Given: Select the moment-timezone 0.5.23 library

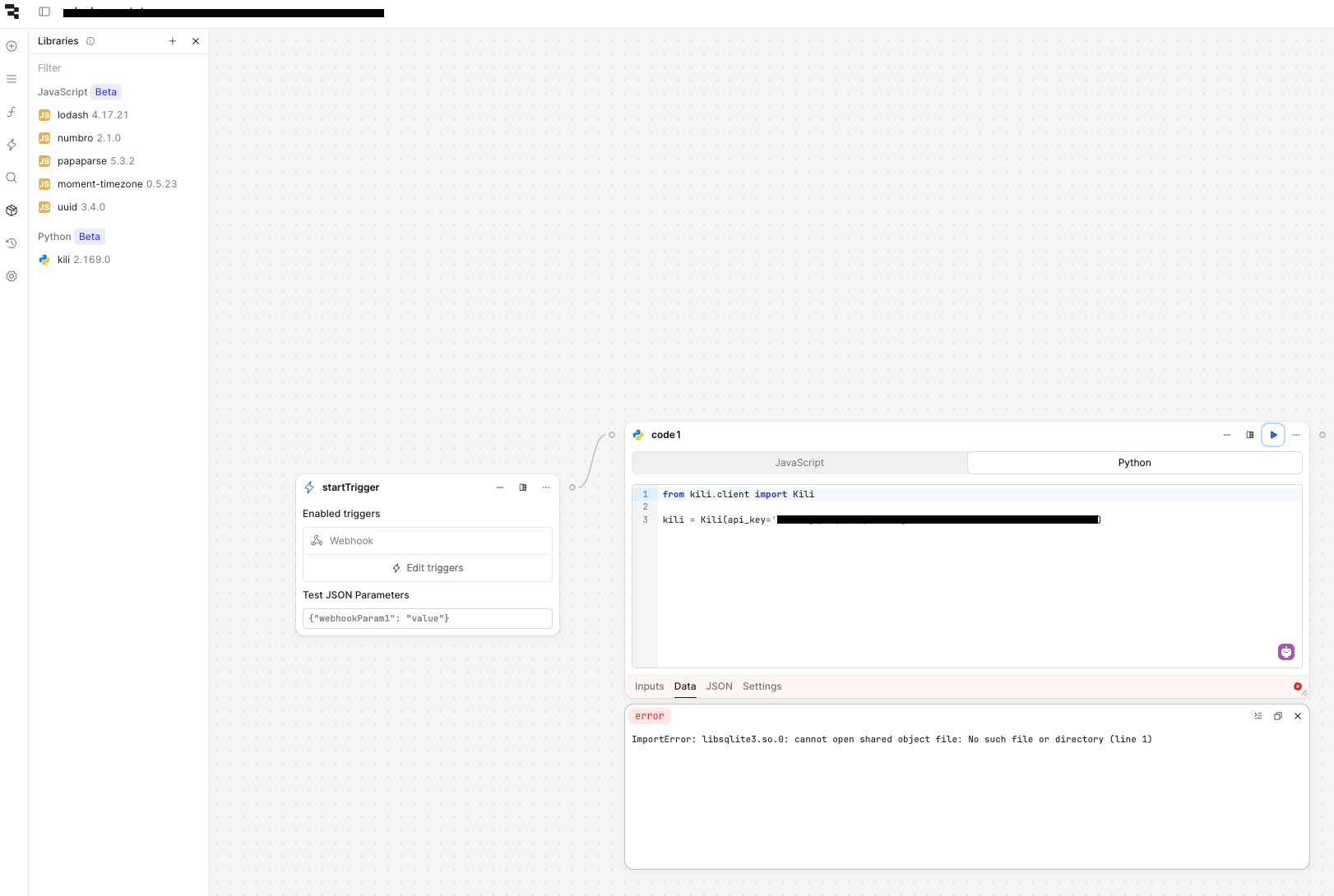Looking at the screenshot, I should [x=118, y=184].
